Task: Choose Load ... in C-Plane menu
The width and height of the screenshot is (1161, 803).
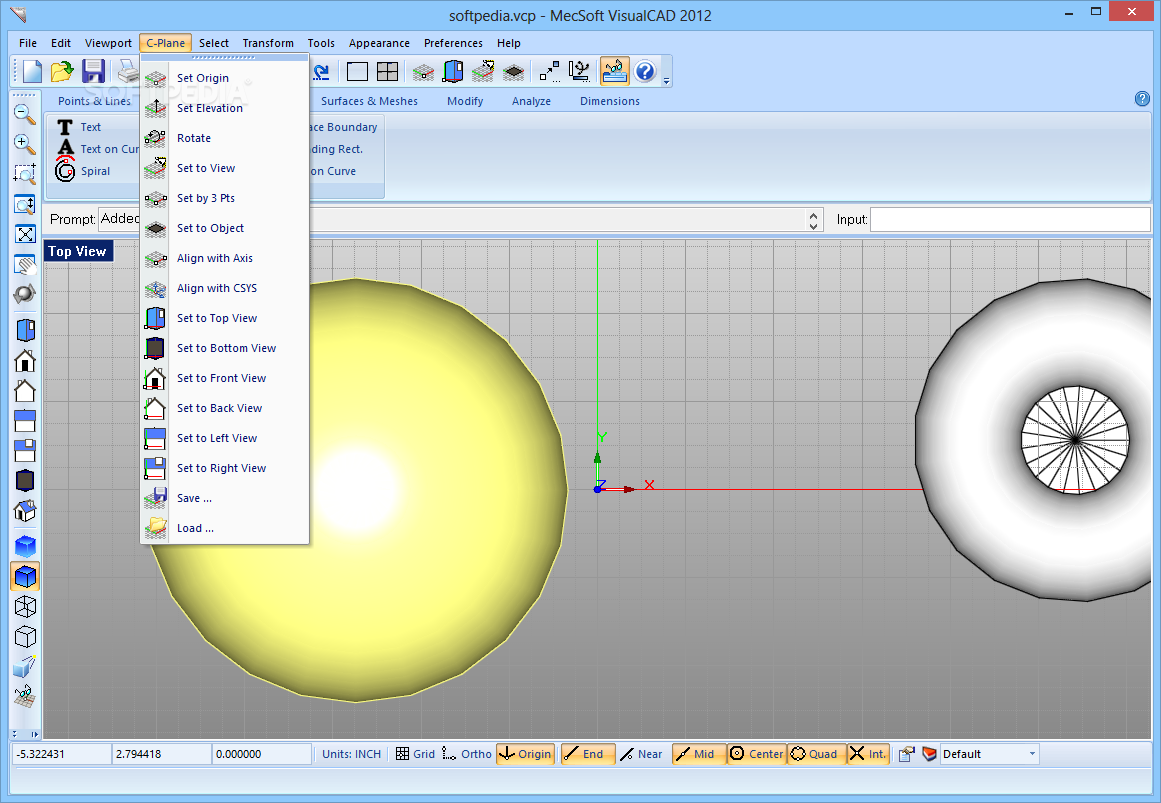Action: (x=224, y=528)
